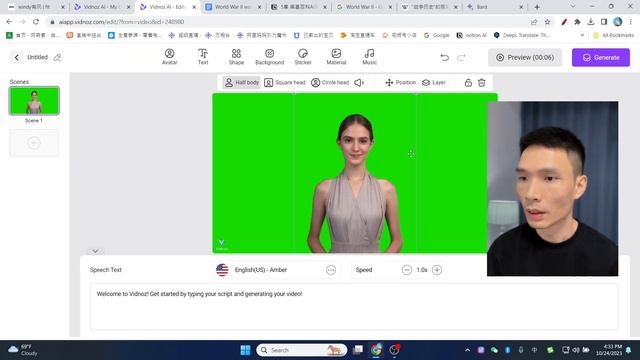Undo the last action
This screenshot has height=360, width=640.
point(444,58)
